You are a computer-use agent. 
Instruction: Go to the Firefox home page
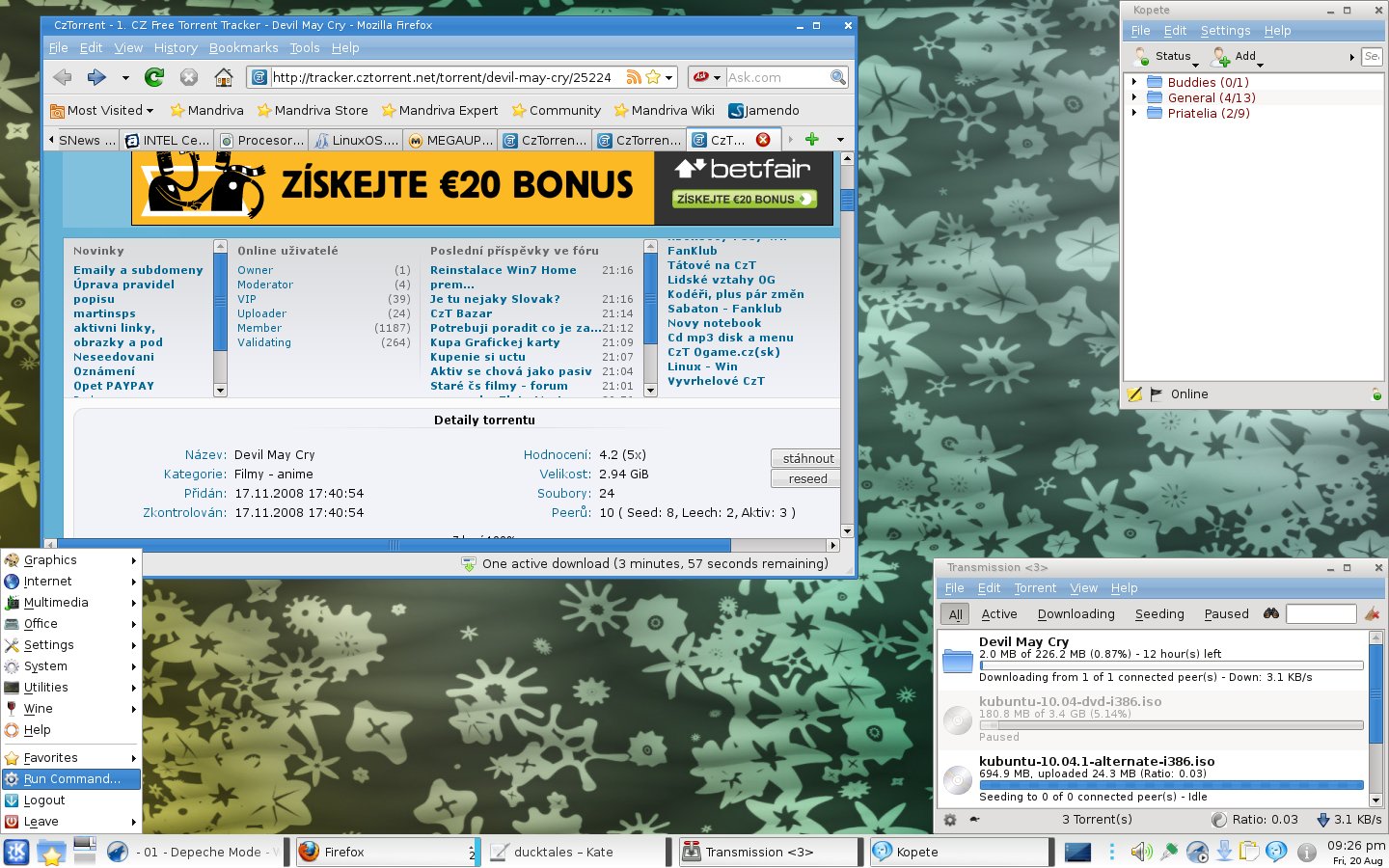click(224, 77)
